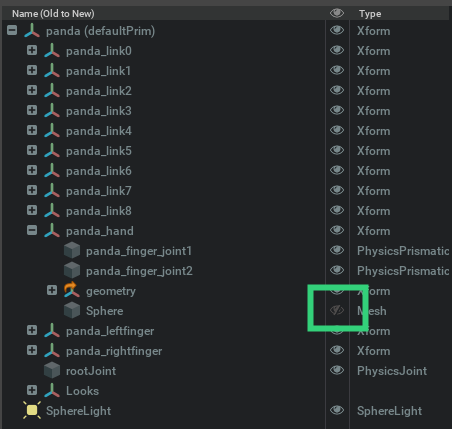
Task: Expand the panda_link5 node
Action: tap(32, 150)
